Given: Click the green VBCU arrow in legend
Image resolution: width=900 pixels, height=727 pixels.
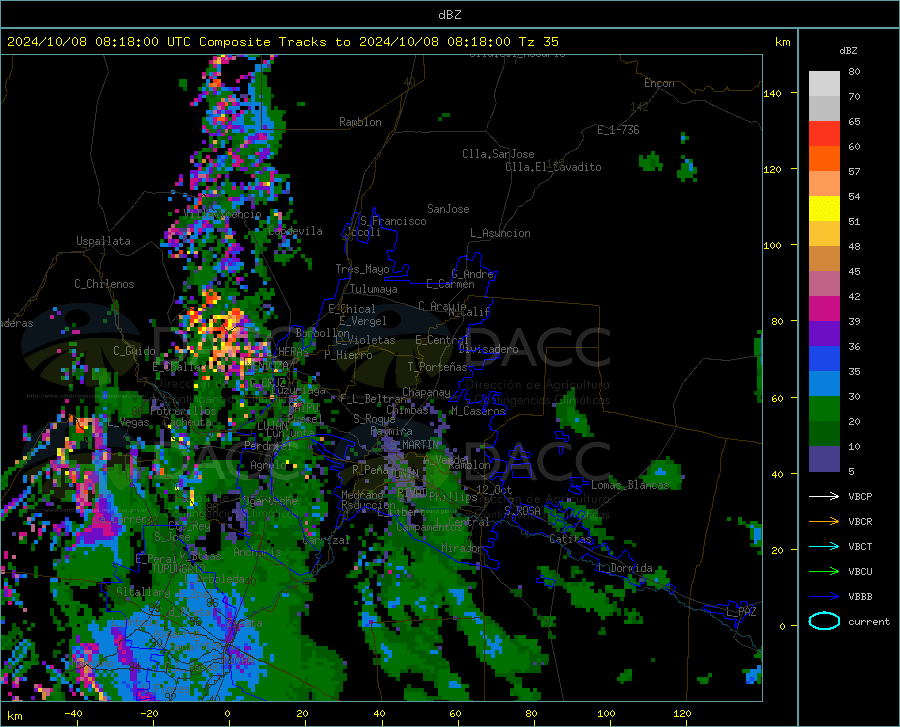Looking at the screenshot, I should click(824, 571).
